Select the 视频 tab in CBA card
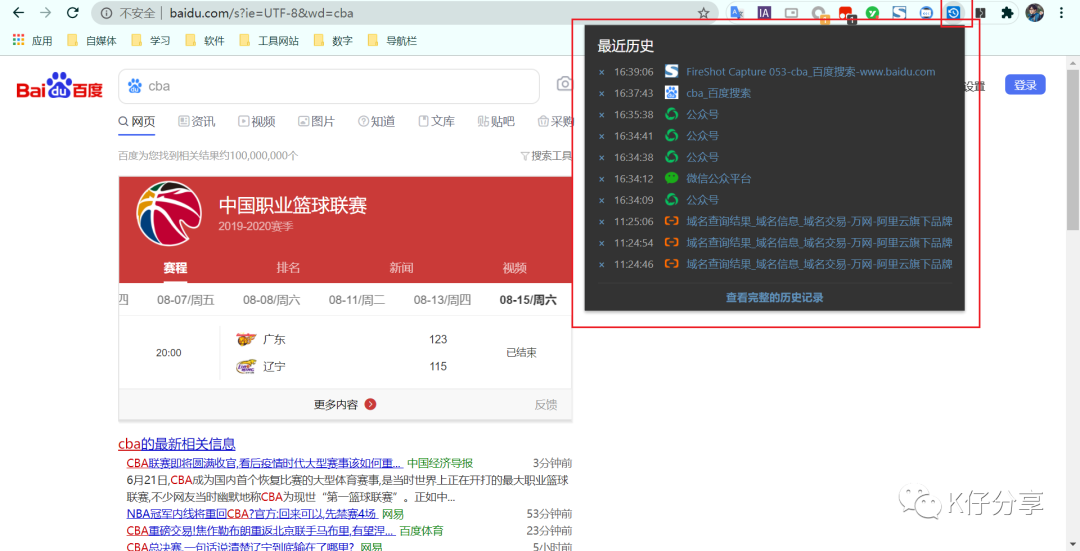The height and width of the screenshot is (551, 1080). click(x=514, y=267)
